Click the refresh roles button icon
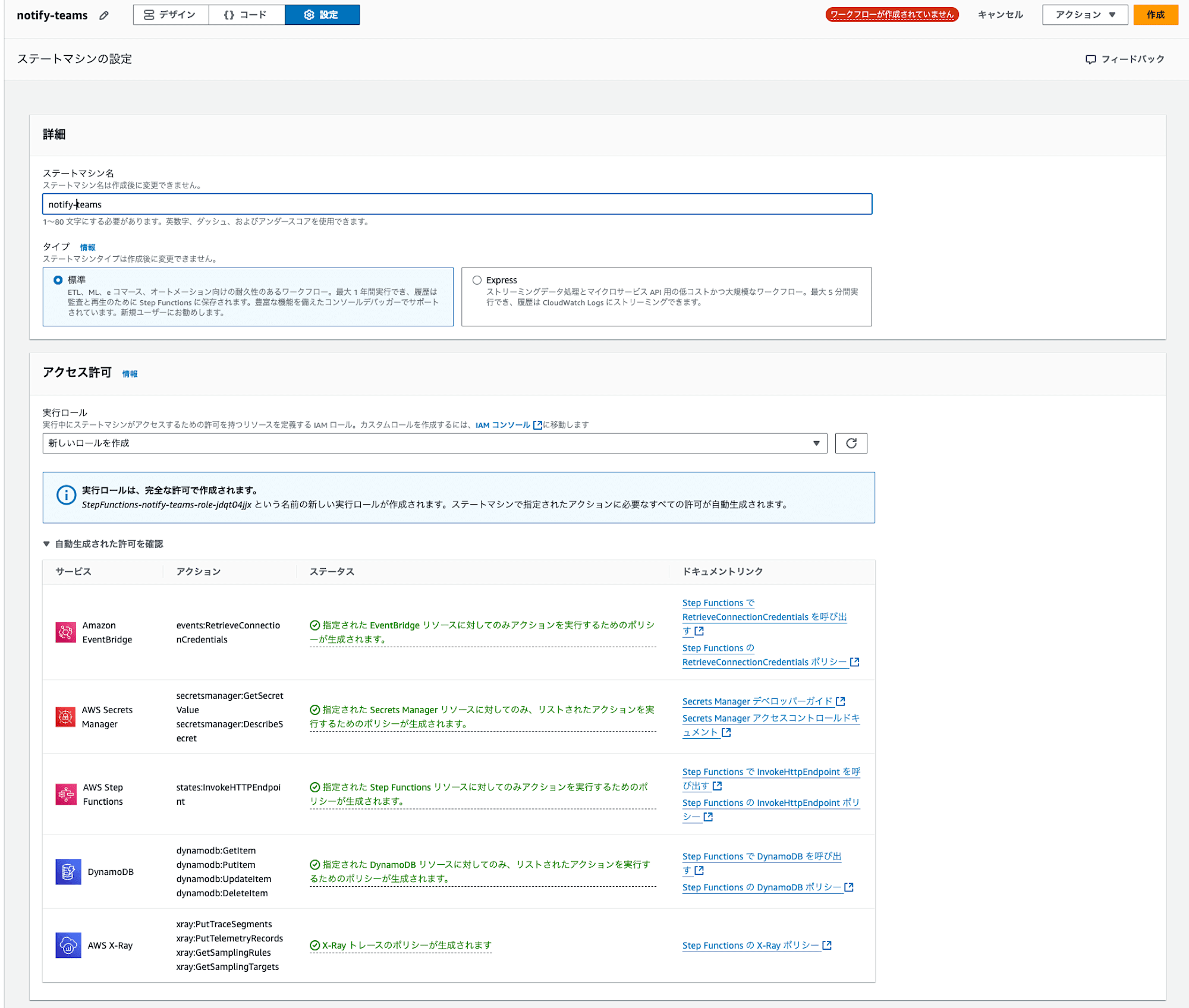Screen dimensions: 1189x1008 851,443
